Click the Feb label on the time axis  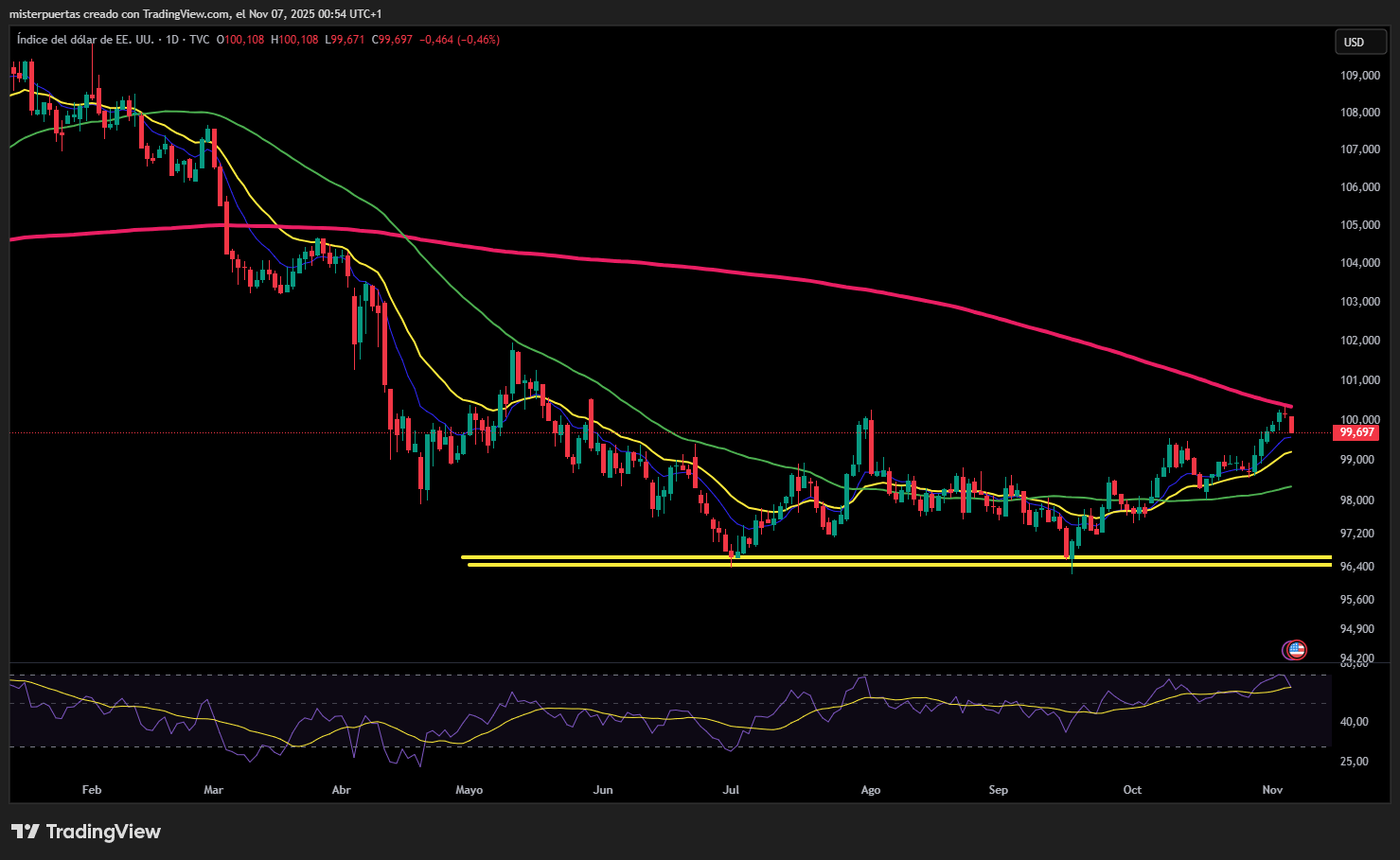(92, 790)
